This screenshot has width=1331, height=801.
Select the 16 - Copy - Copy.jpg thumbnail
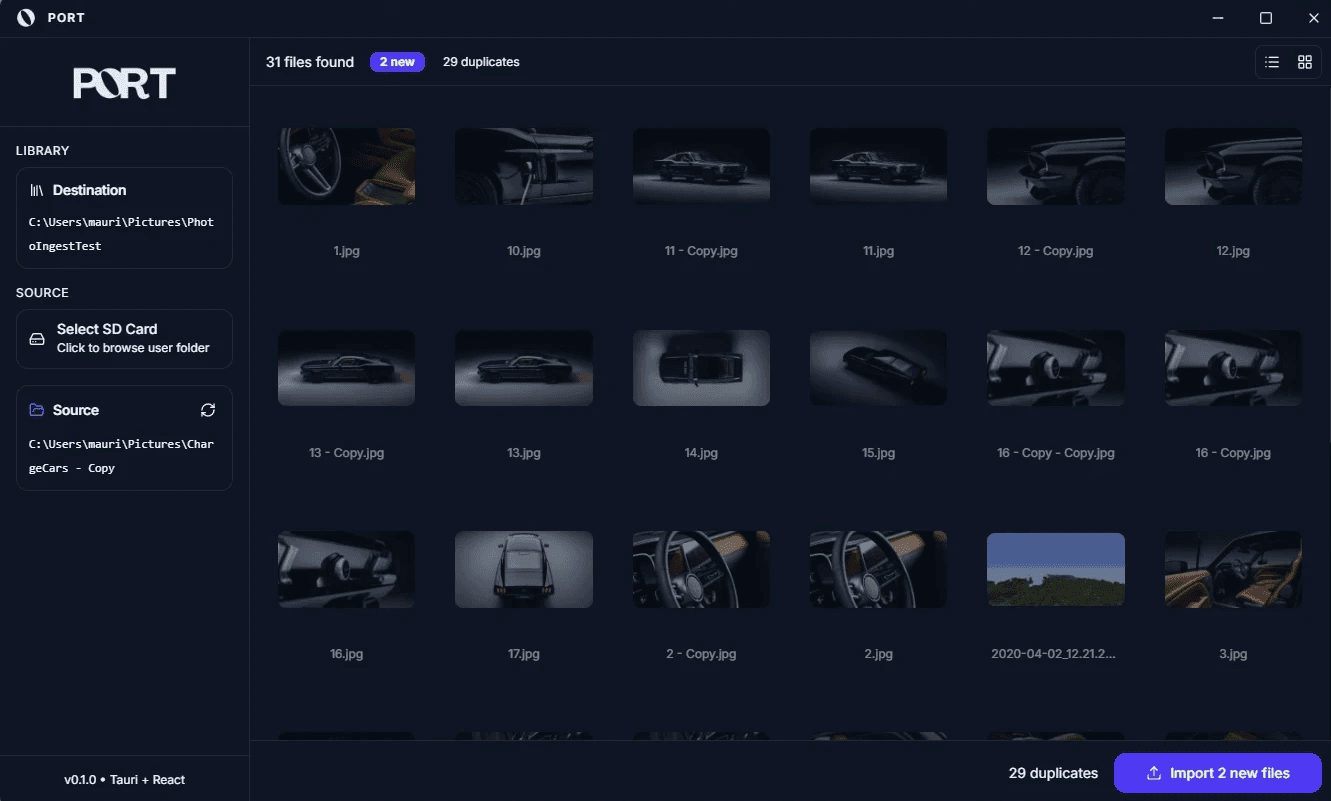pos(1056,368)
